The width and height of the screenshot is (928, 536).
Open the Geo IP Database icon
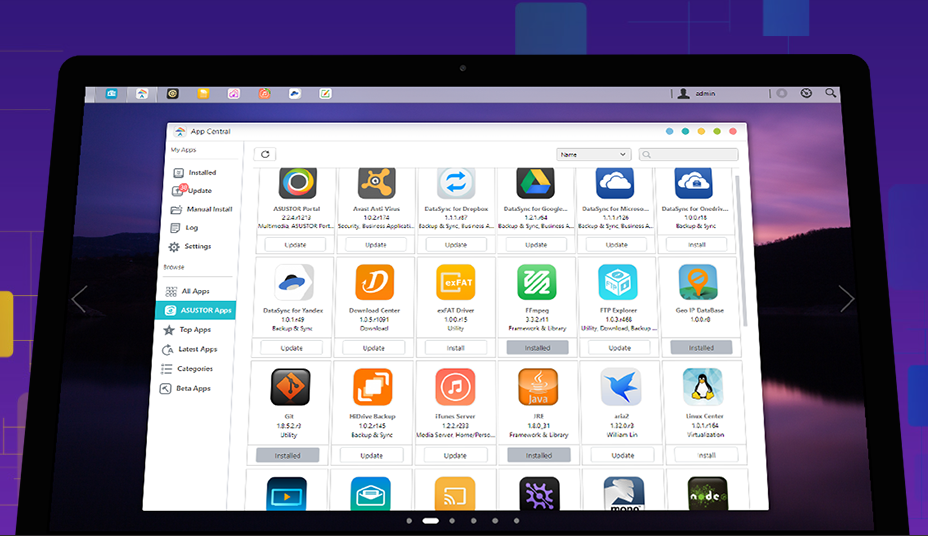[x=698, y=282]
